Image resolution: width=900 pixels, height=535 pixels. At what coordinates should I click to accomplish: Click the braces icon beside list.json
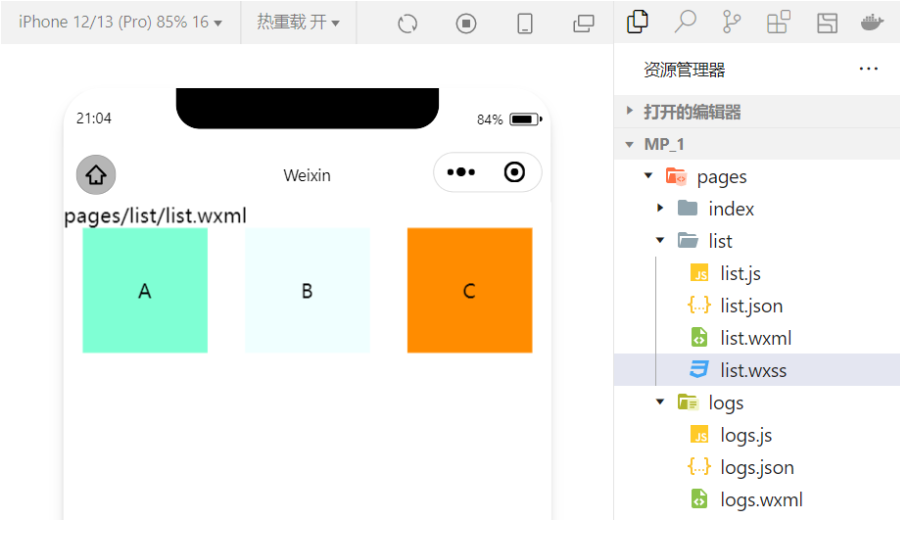pyautogui.click(x=699, y=305)
